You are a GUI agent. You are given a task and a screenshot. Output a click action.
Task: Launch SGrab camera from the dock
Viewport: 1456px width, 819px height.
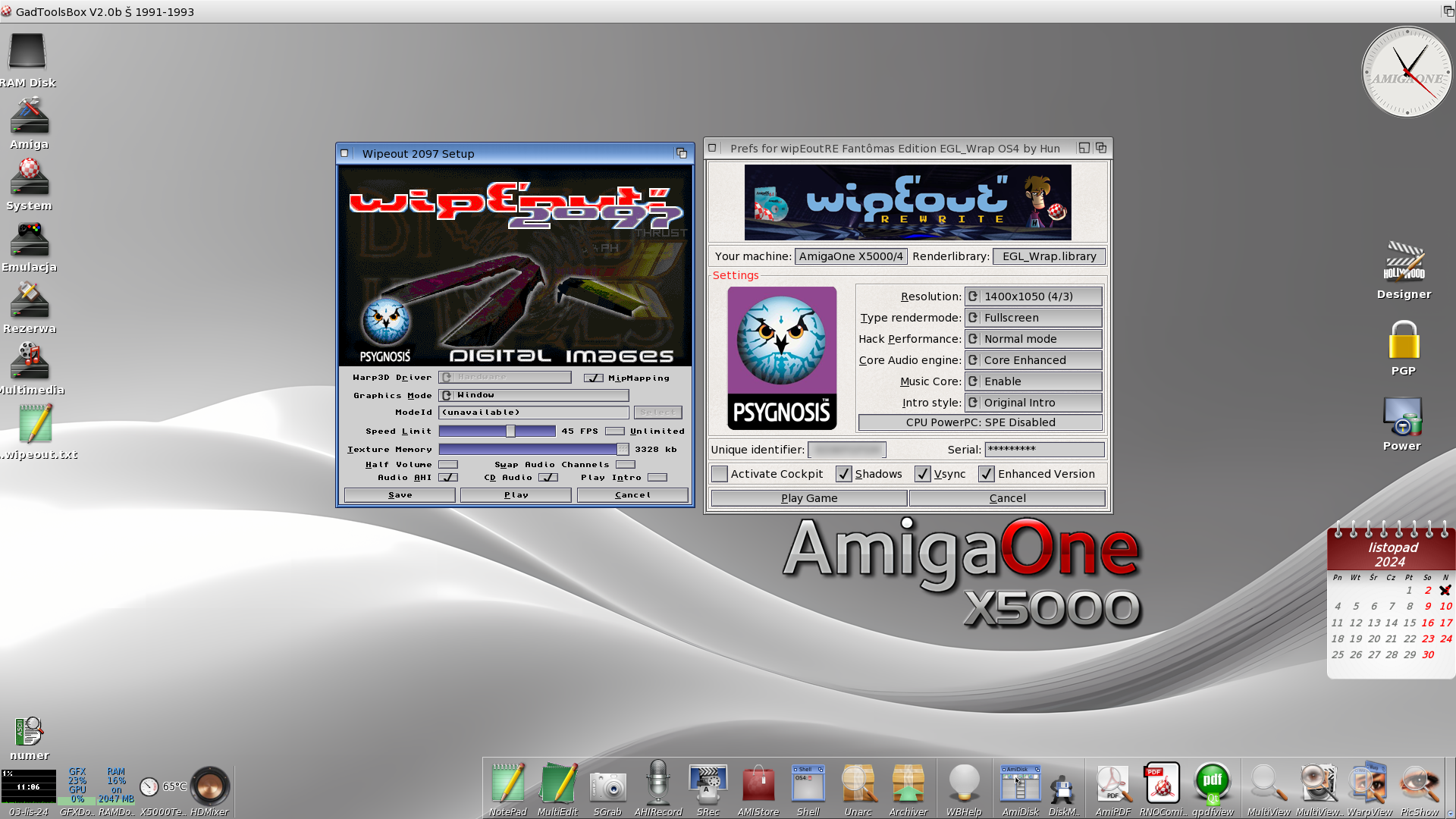coord(607,786)
